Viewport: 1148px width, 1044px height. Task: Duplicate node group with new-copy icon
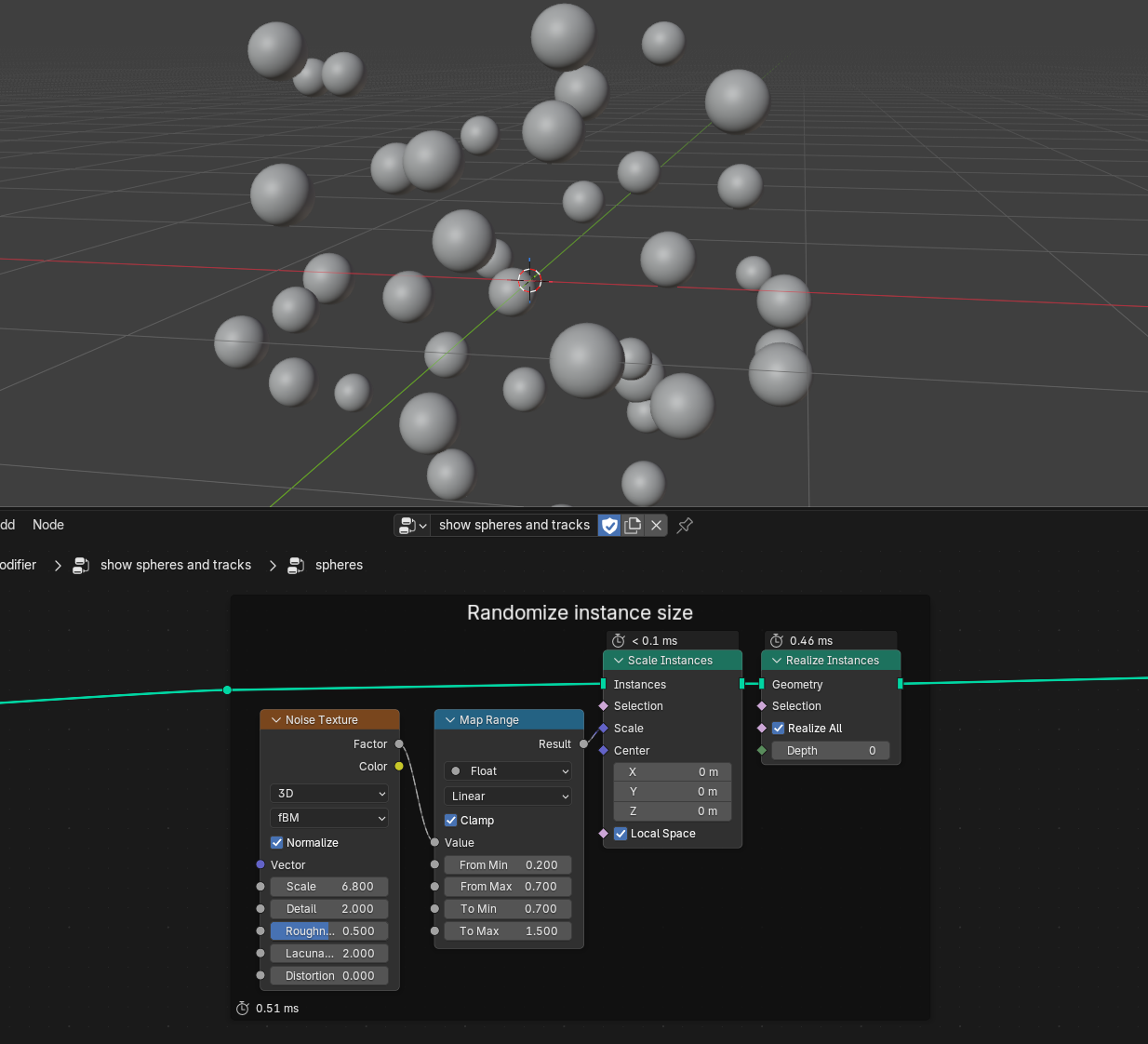tap(633, 526)
